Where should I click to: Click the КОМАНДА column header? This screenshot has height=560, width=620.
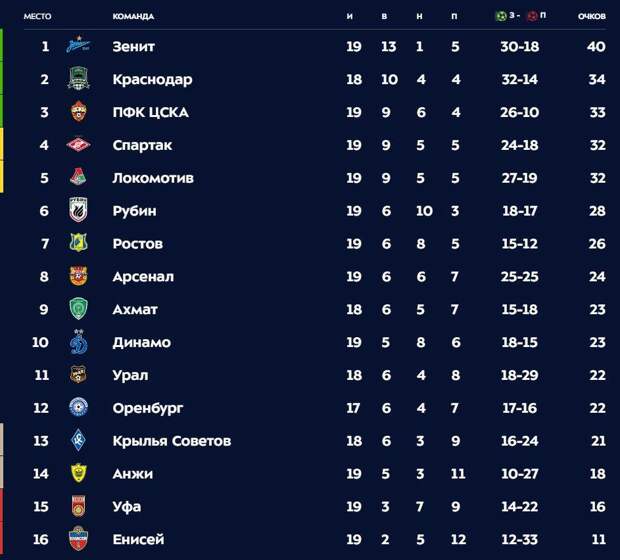[133, 16]
